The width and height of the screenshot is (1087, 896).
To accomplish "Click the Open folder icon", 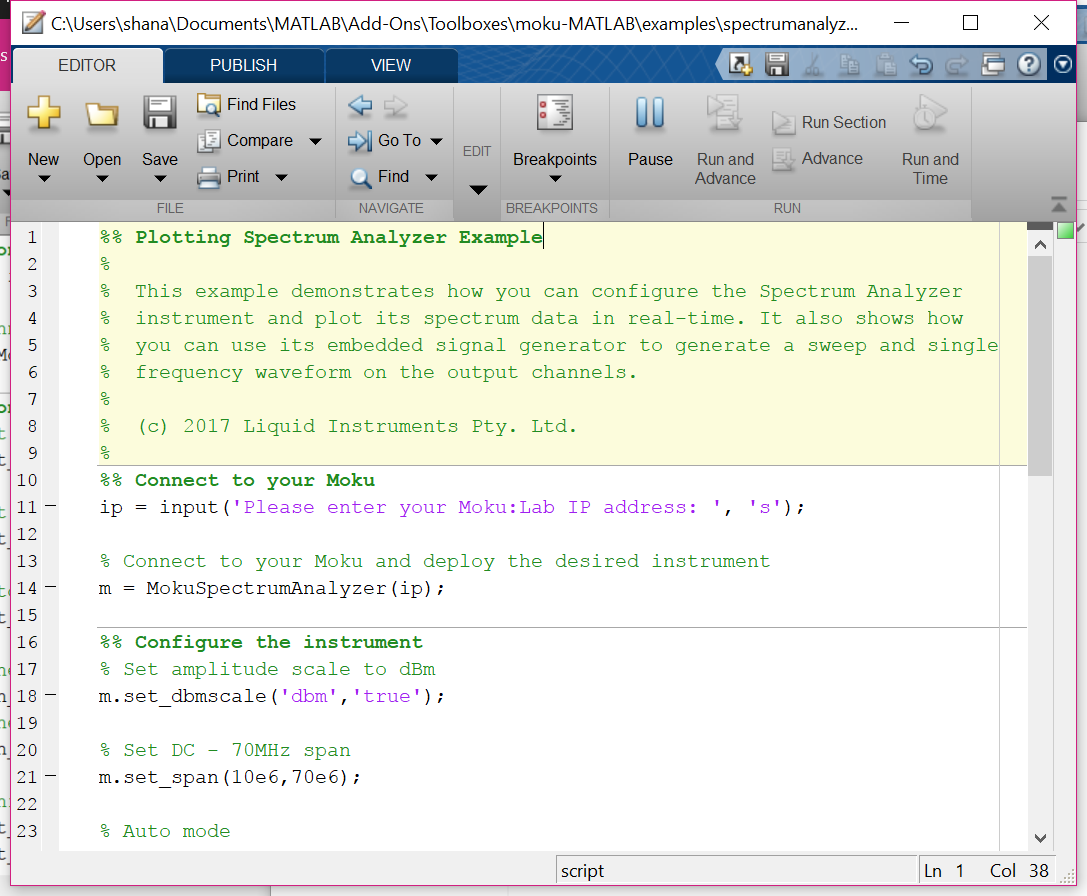I will (101, 114).
